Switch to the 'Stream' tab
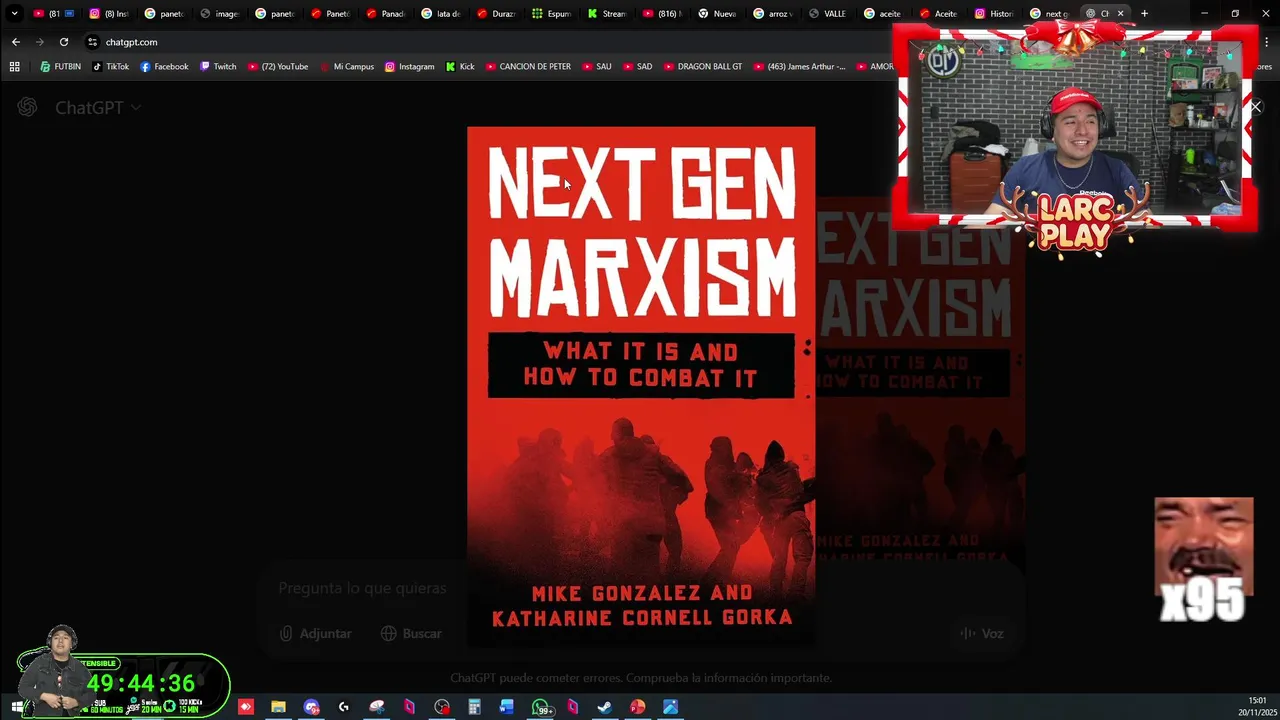Screen dimensions: 1280x720 click(x=607, y=13)
